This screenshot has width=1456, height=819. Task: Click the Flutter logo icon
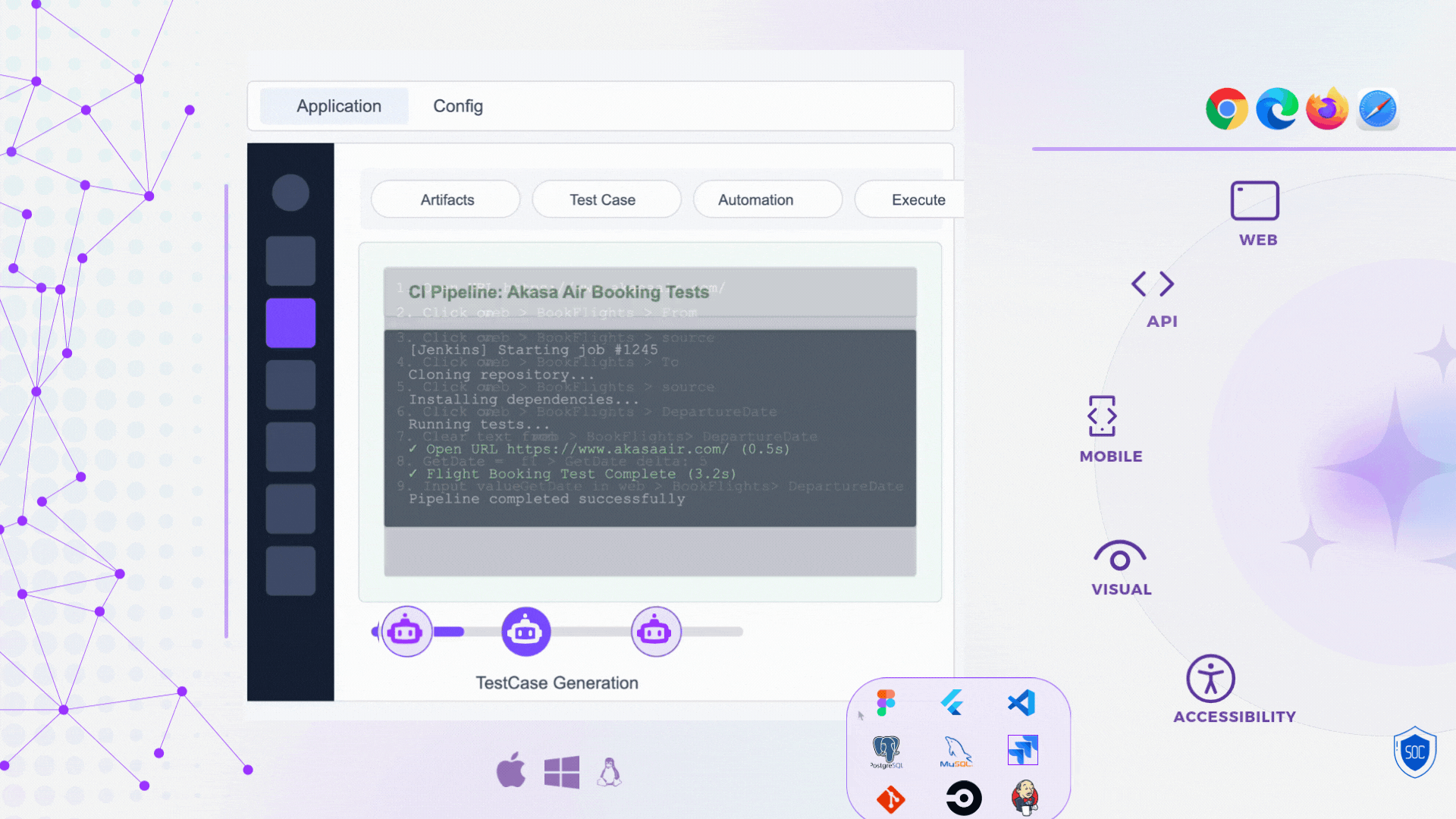pos(952,703)
